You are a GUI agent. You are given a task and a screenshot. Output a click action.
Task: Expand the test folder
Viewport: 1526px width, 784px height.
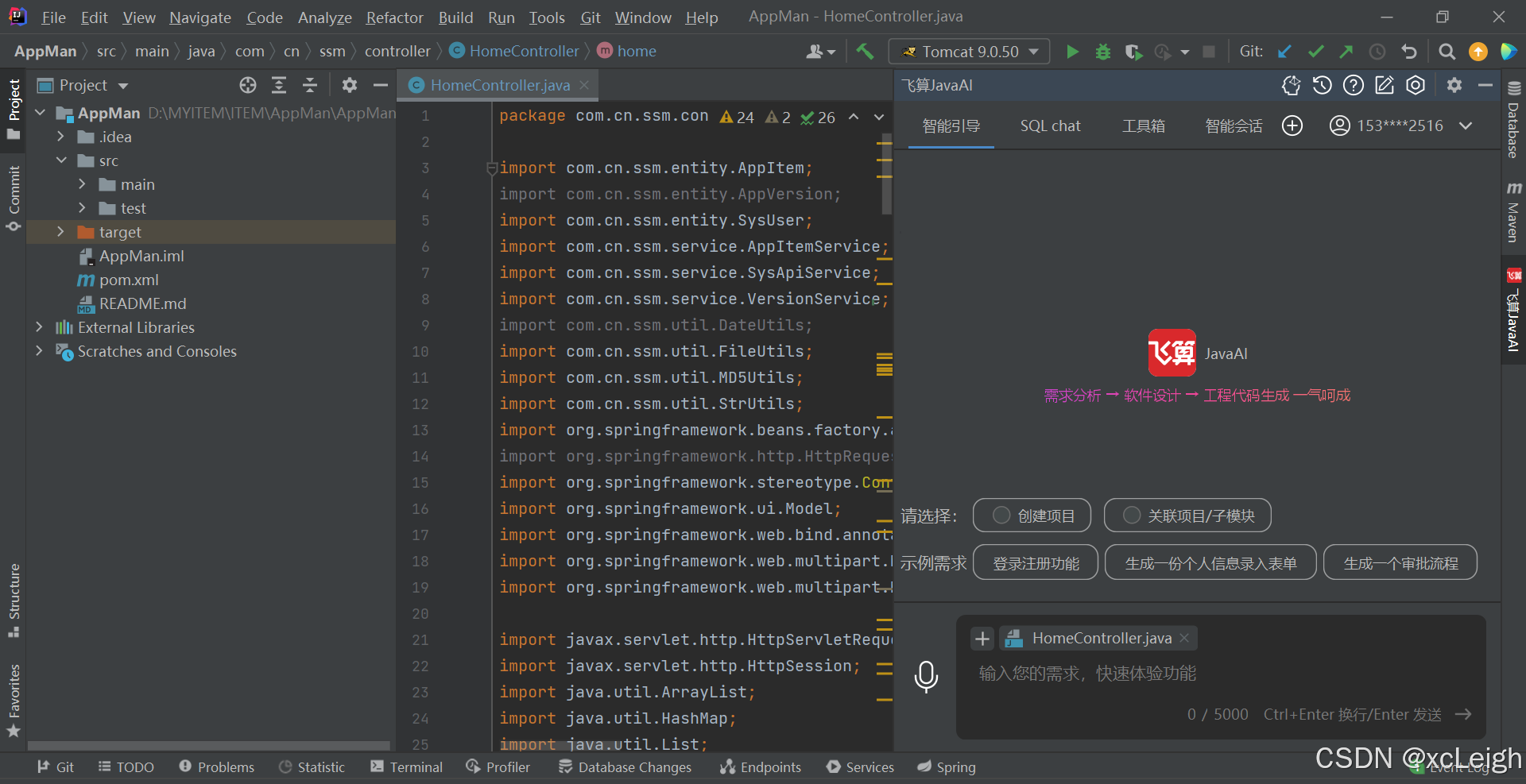coord(82,208)
